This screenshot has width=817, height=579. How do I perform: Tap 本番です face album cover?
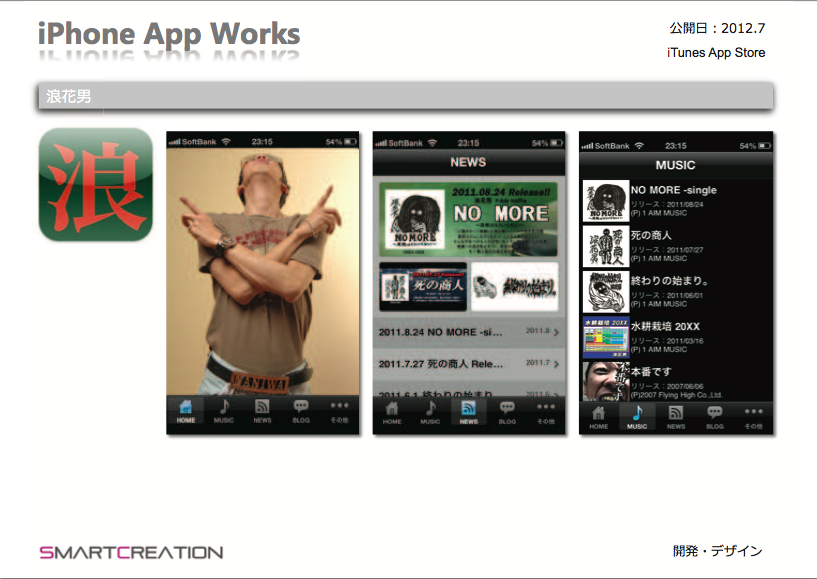[606, 381]
